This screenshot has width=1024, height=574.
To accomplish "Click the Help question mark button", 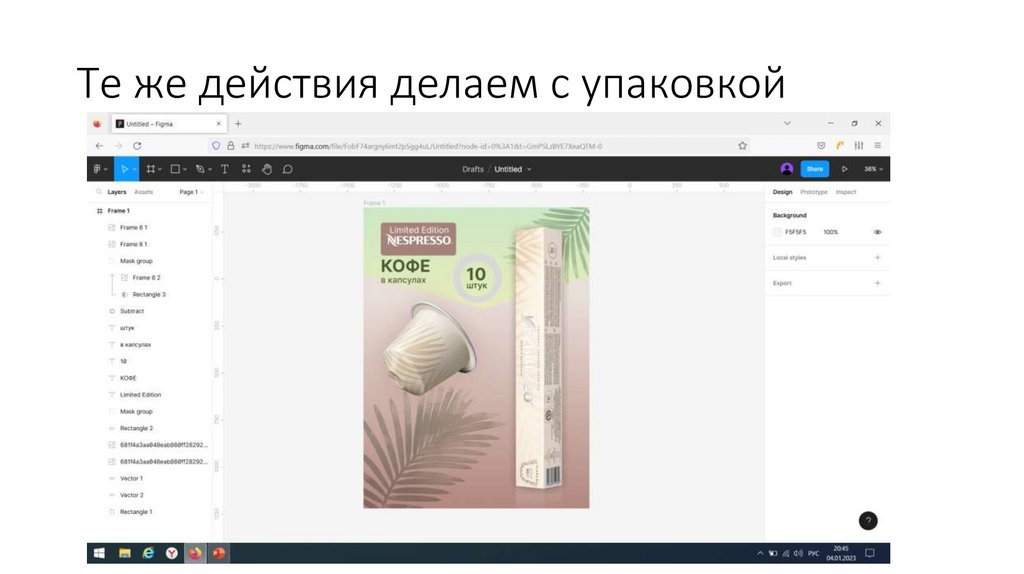I will pyautogui.click(x=868, y=520).
